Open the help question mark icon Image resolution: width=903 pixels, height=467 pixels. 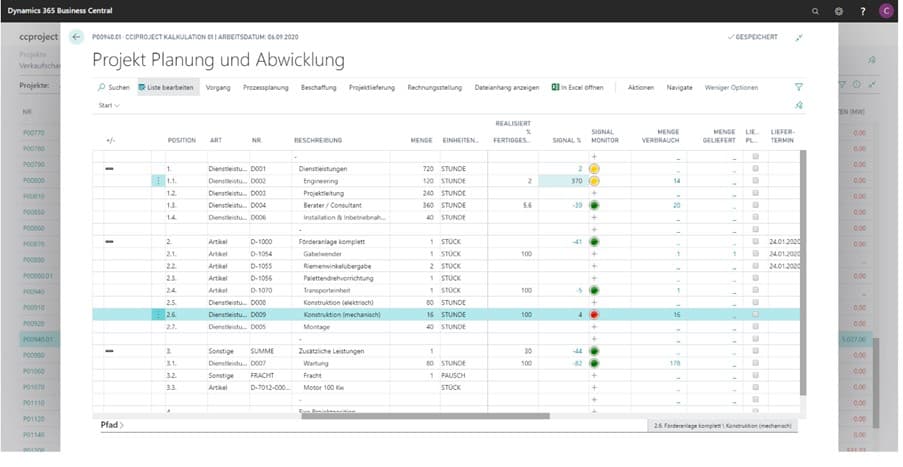click(862, 10)
